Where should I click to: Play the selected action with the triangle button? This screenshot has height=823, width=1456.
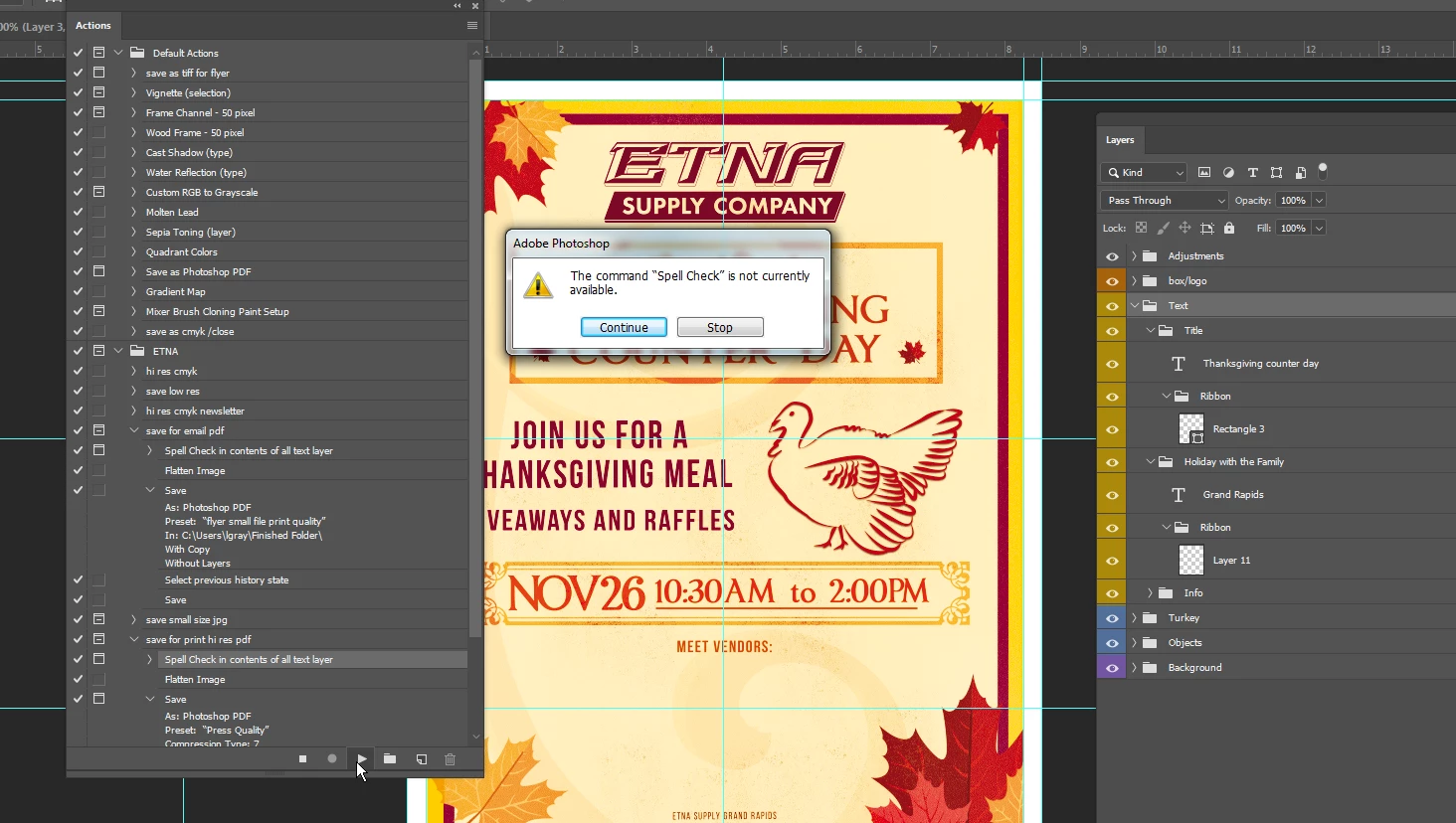coord(361,759)
